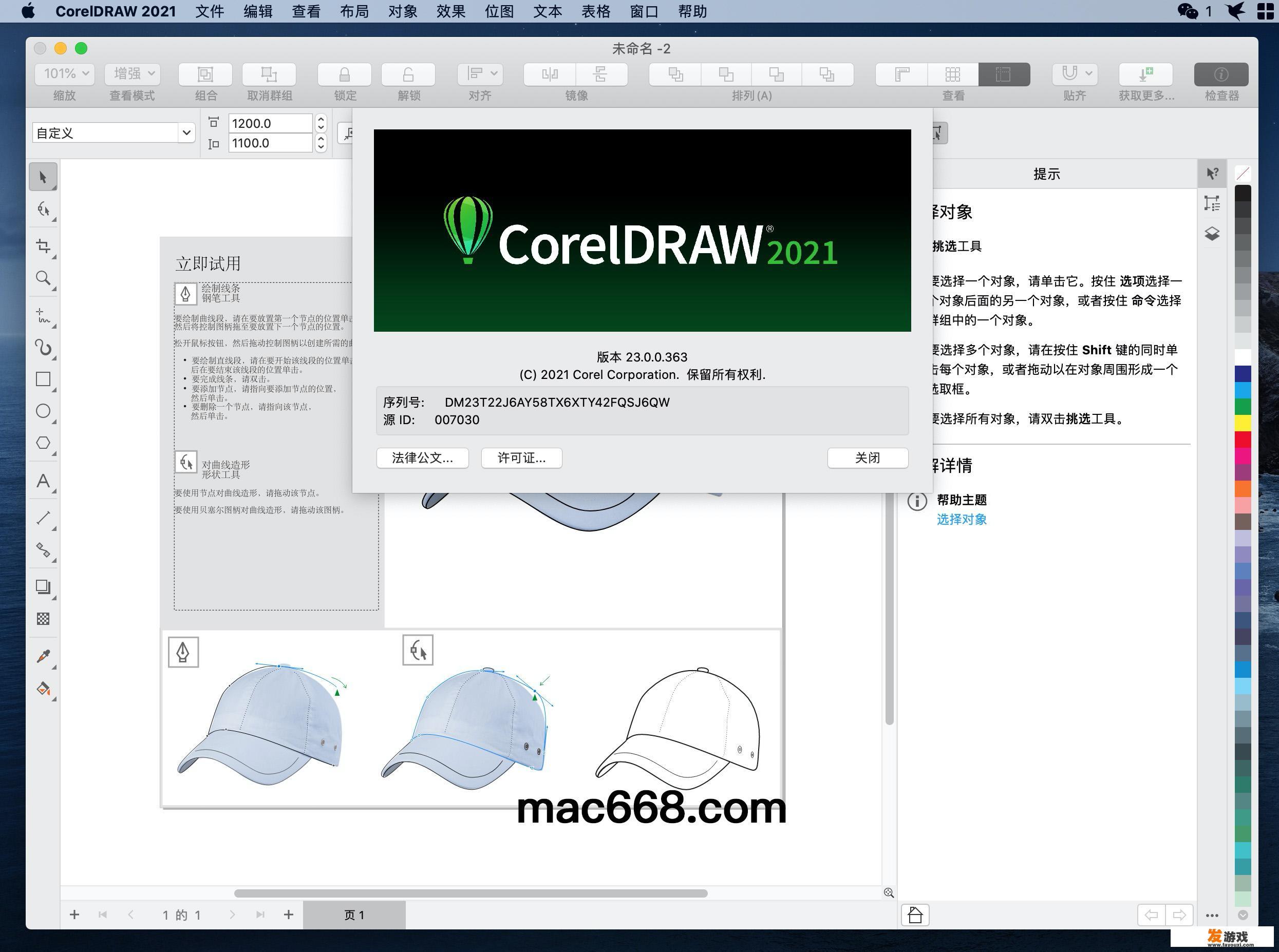Select the Connector tool
This screenshot has width=1279, height=952.
point(43,550)
